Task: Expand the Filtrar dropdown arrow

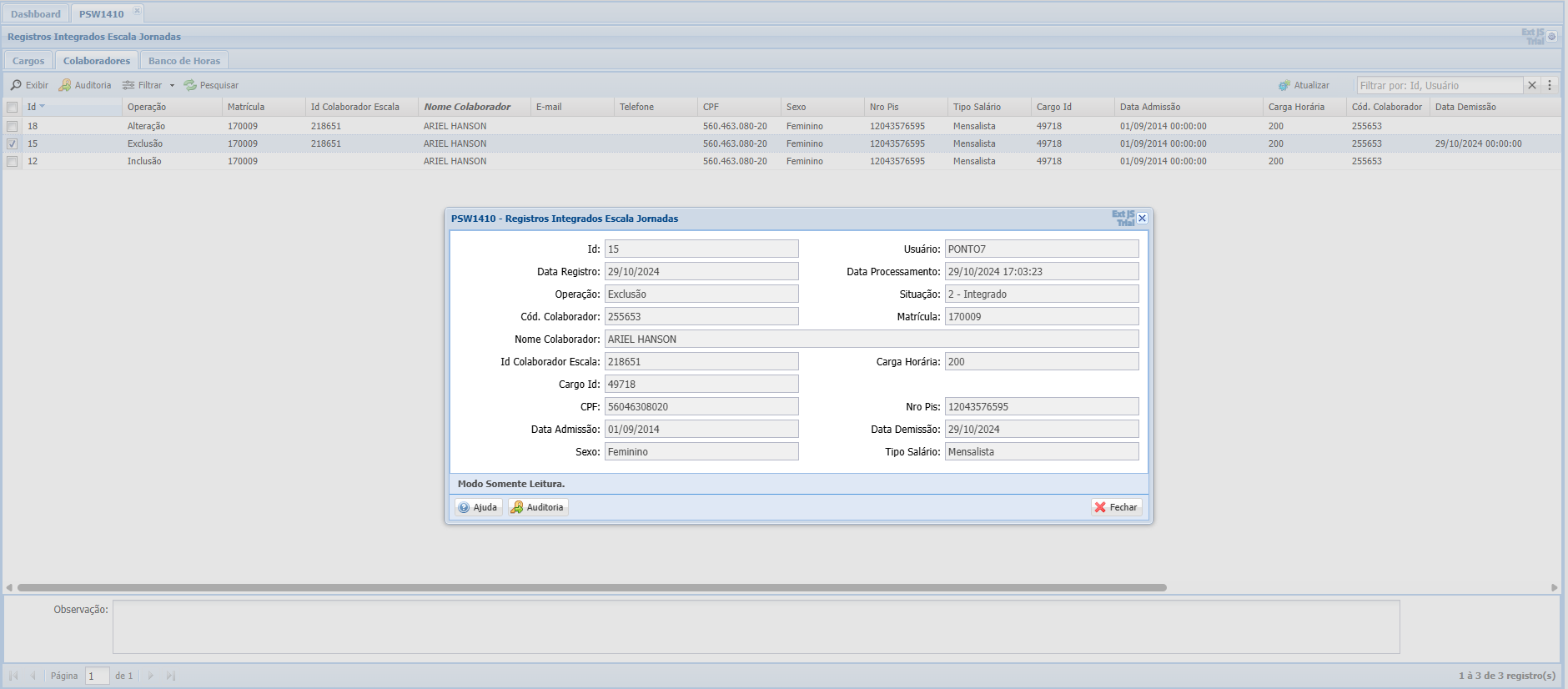Action: (x=173, y=85)
